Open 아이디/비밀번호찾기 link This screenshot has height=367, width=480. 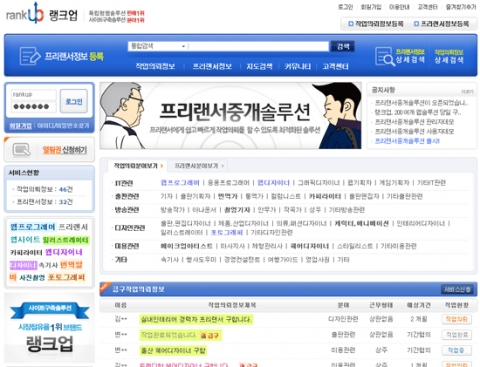tap(63, 126)
